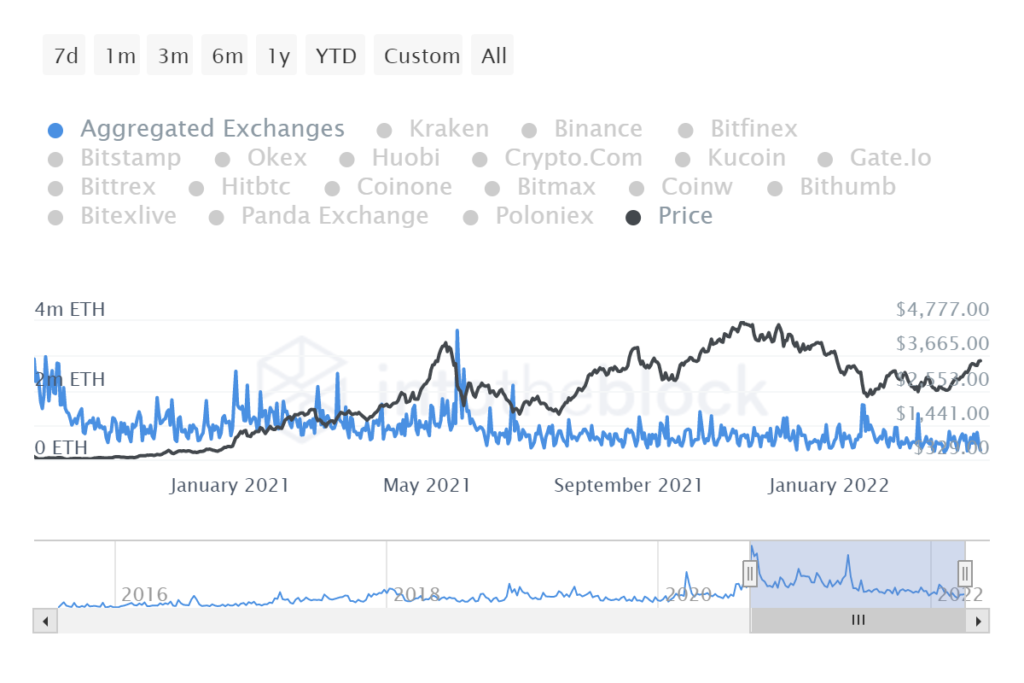
Task: Set chart range to 1y
Action: click(x=277, y=56)
